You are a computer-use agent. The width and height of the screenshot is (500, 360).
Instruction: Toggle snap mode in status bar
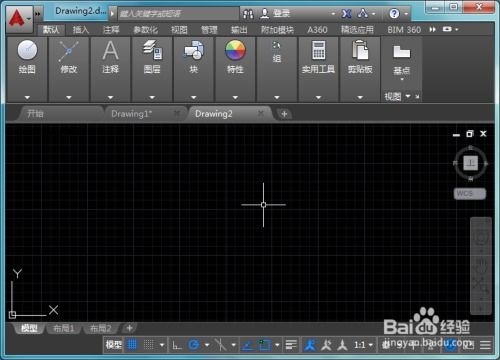(149, 345)
